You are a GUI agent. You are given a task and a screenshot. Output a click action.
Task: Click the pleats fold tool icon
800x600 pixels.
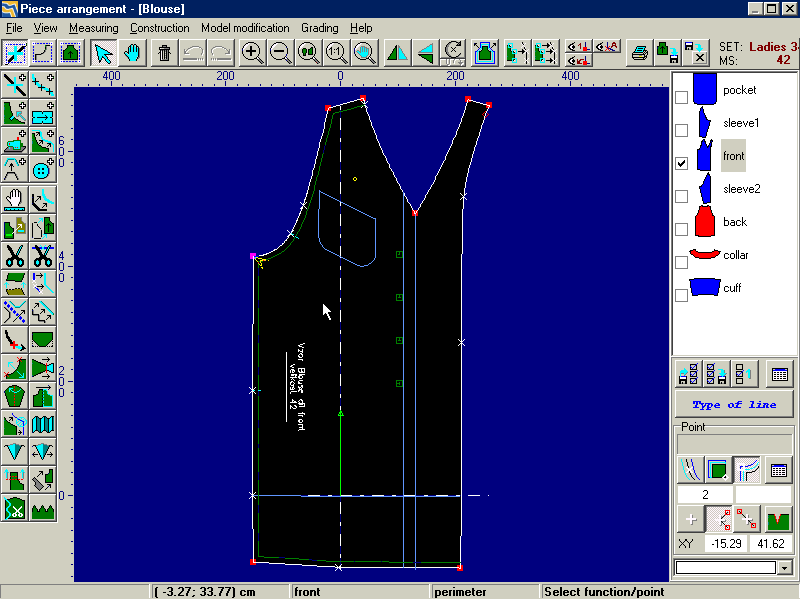pos(43,425)
